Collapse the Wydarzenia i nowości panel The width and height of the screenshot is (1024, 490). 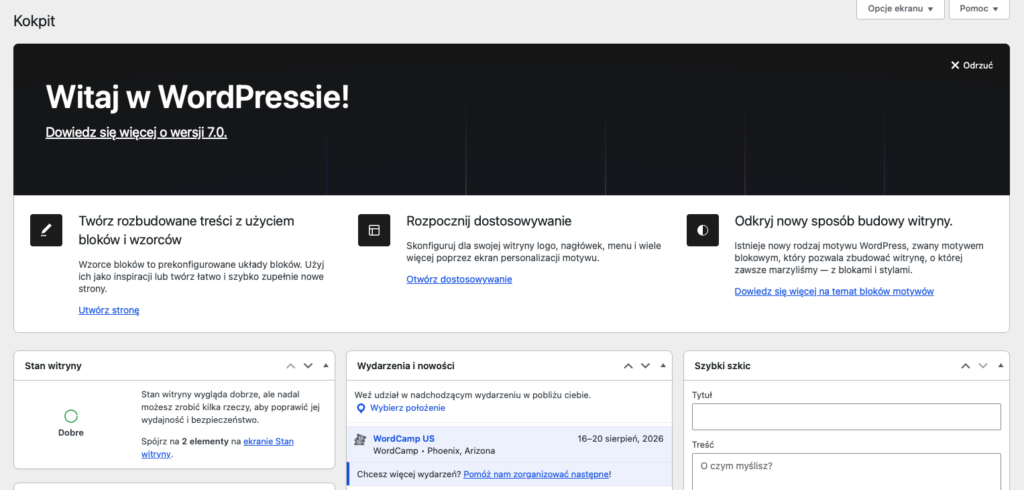tap(663, 366)
